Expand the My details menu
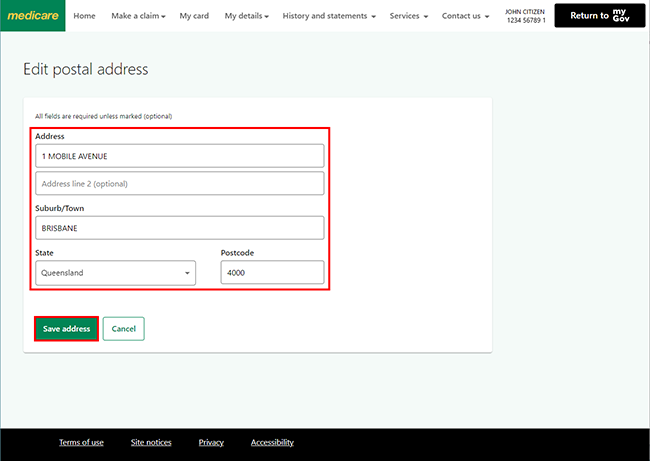This screenshot has height=461, width=650. pos(246,16)
